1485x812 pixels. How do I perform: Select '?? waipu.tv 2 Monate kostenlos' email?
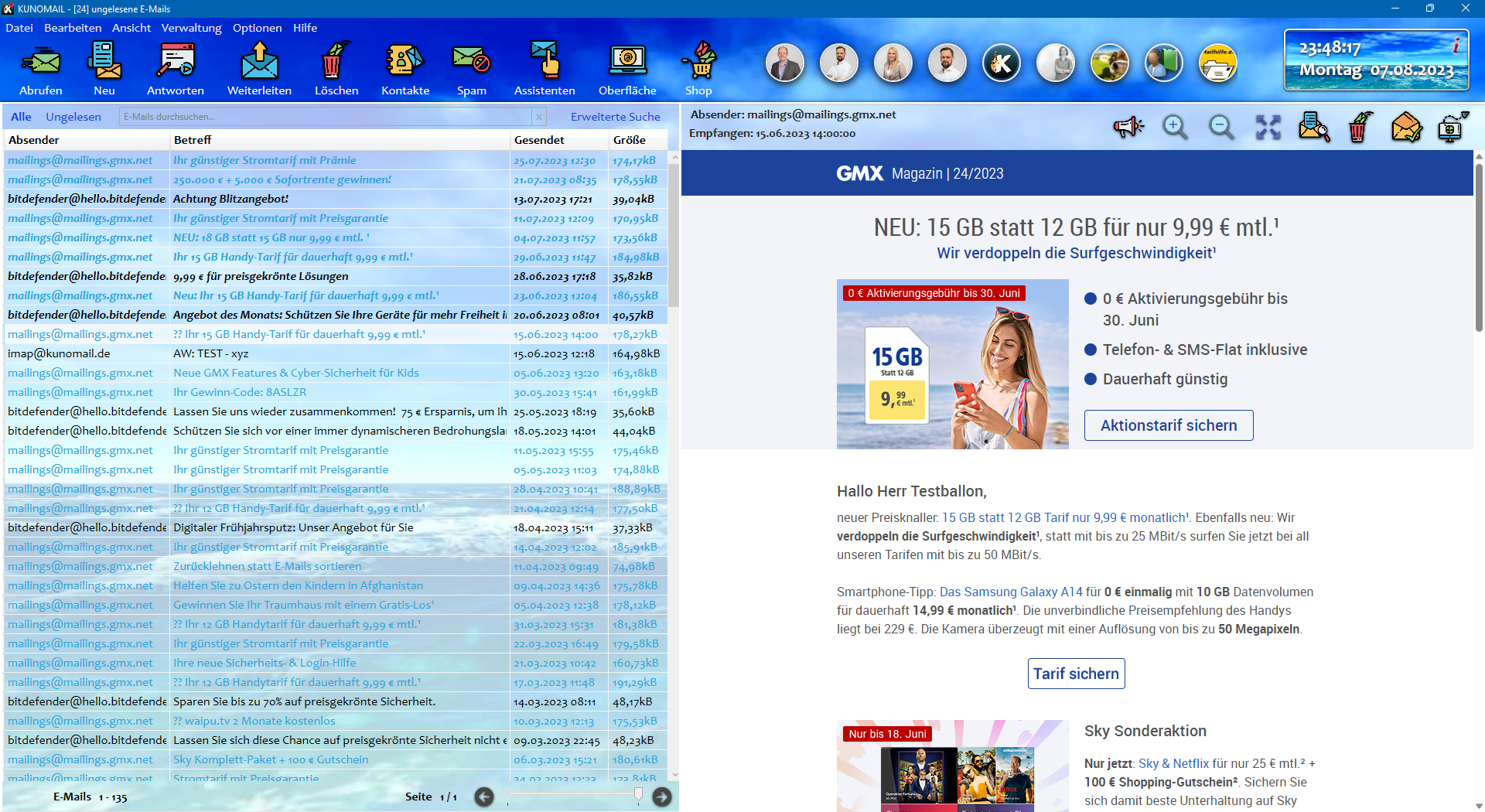pos(336,721)
